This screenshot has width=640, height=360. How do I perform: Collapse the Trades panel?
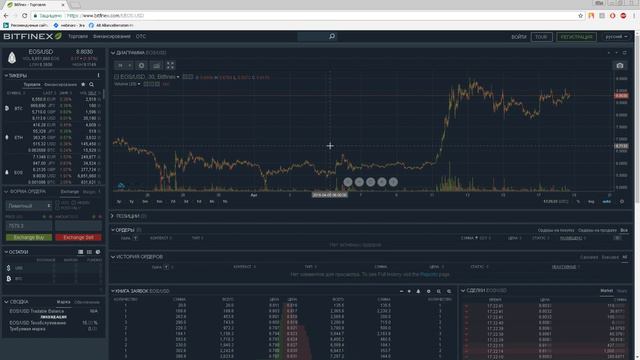coord(463,291)
